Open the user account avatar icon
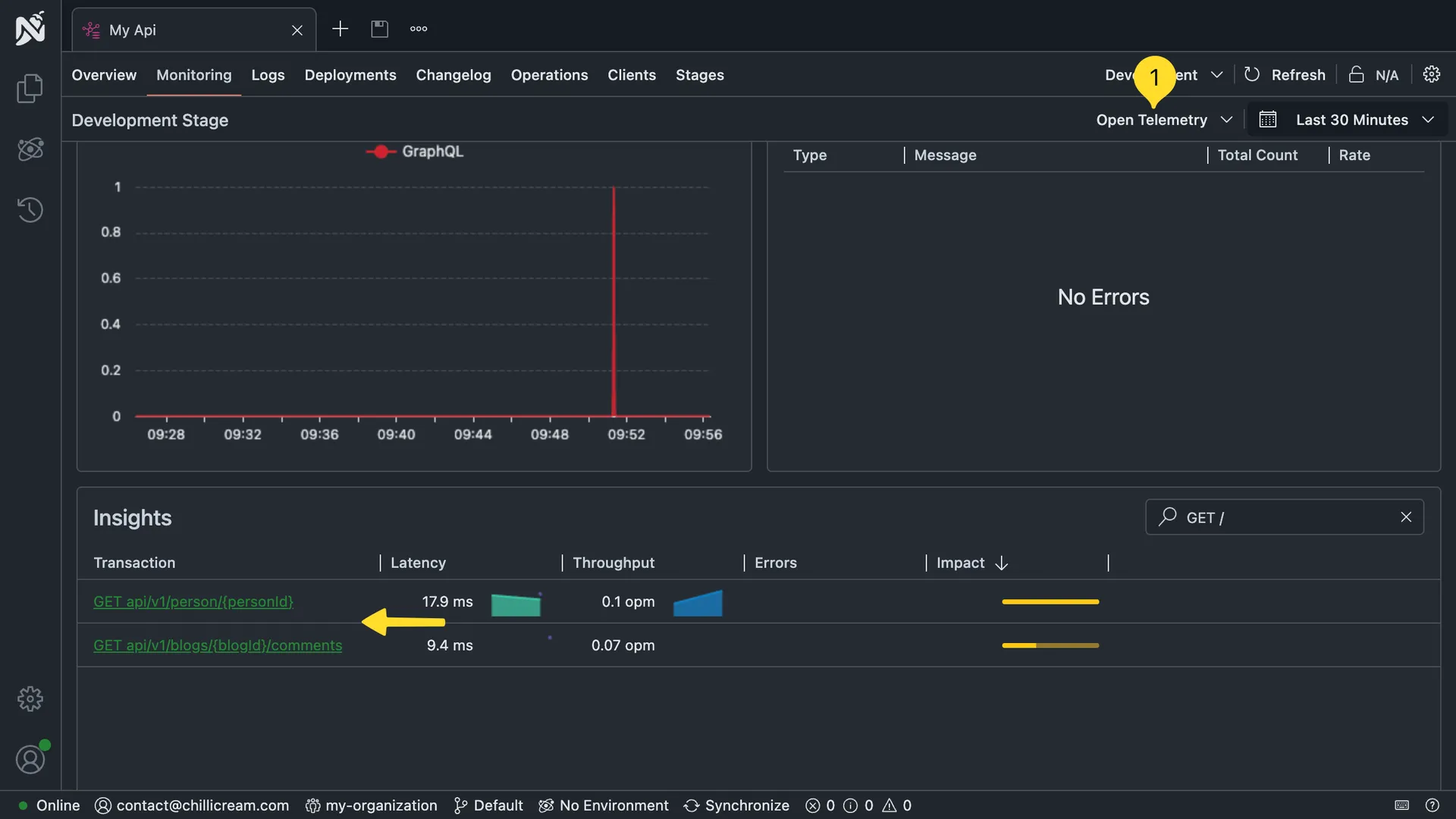 pyautogui.click(x=30, y=759)
